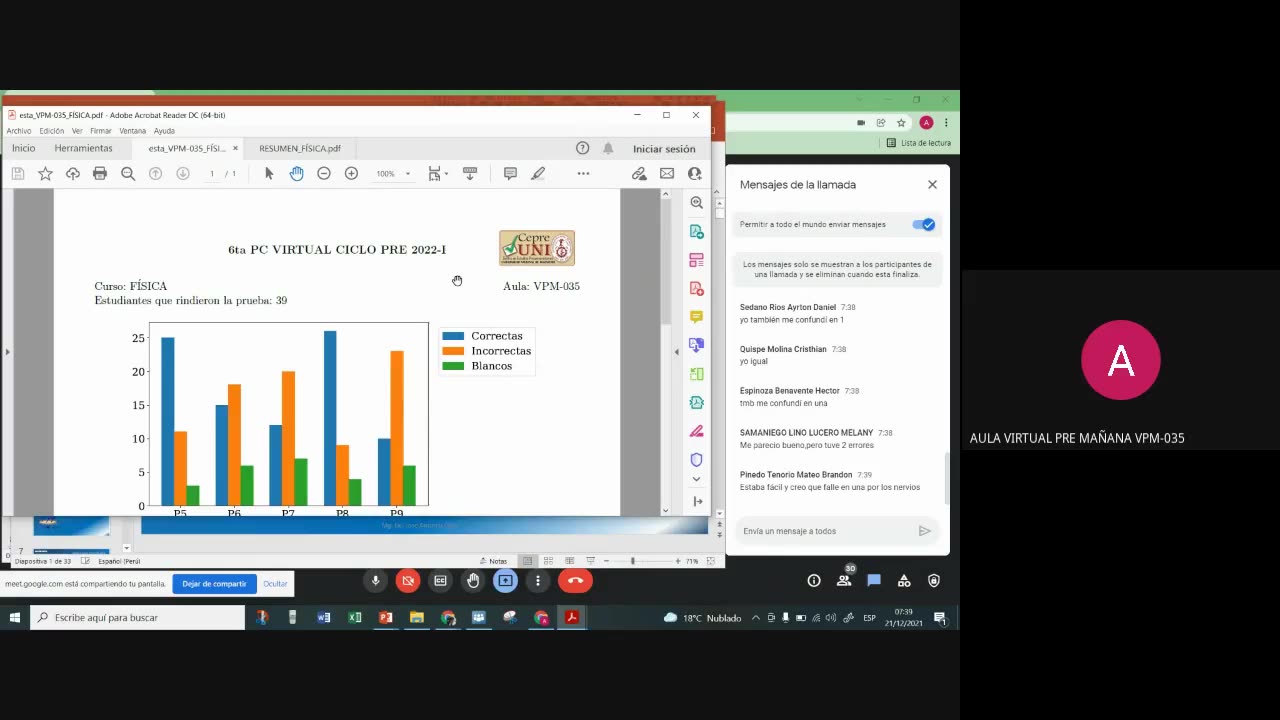Open more tools ellipsis in Acrobat toolbar
This screenshot has height=720, width=1280.
(x=583, y=173)
